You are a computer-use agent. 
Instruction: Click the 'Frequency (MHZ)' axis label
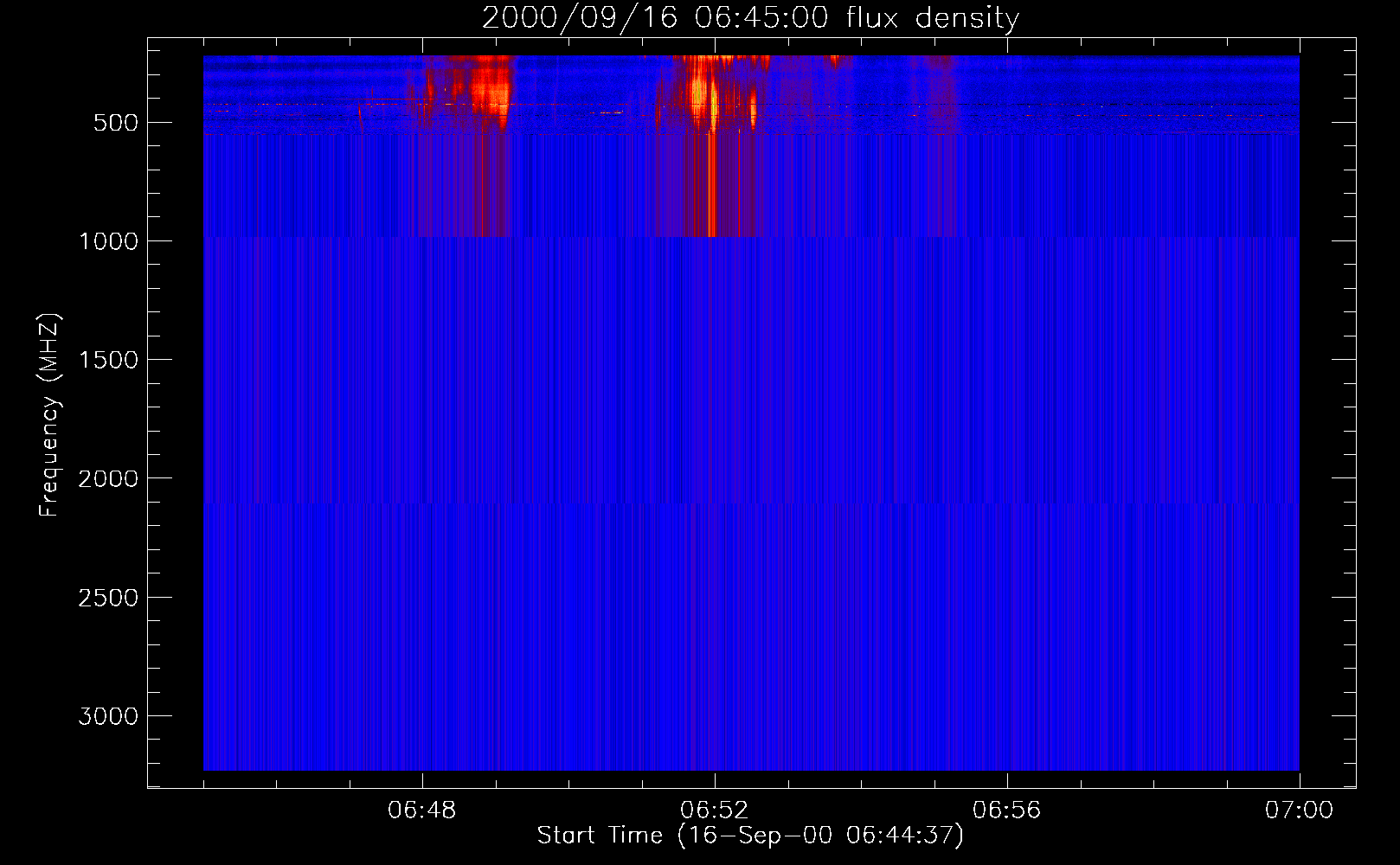tap(49, 415)
